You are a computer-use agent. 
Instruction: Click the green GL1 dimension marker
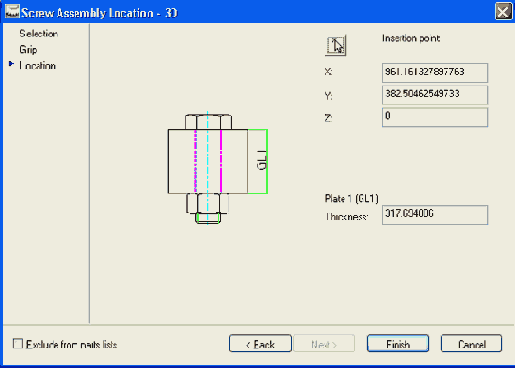258,161
